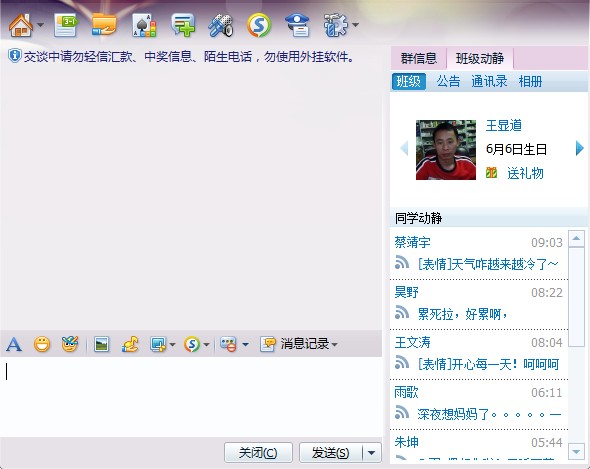Click the feed icon beside 深夜想妈妈了
The width and height of the screenshot is (590, 469).
click(402, 413)
